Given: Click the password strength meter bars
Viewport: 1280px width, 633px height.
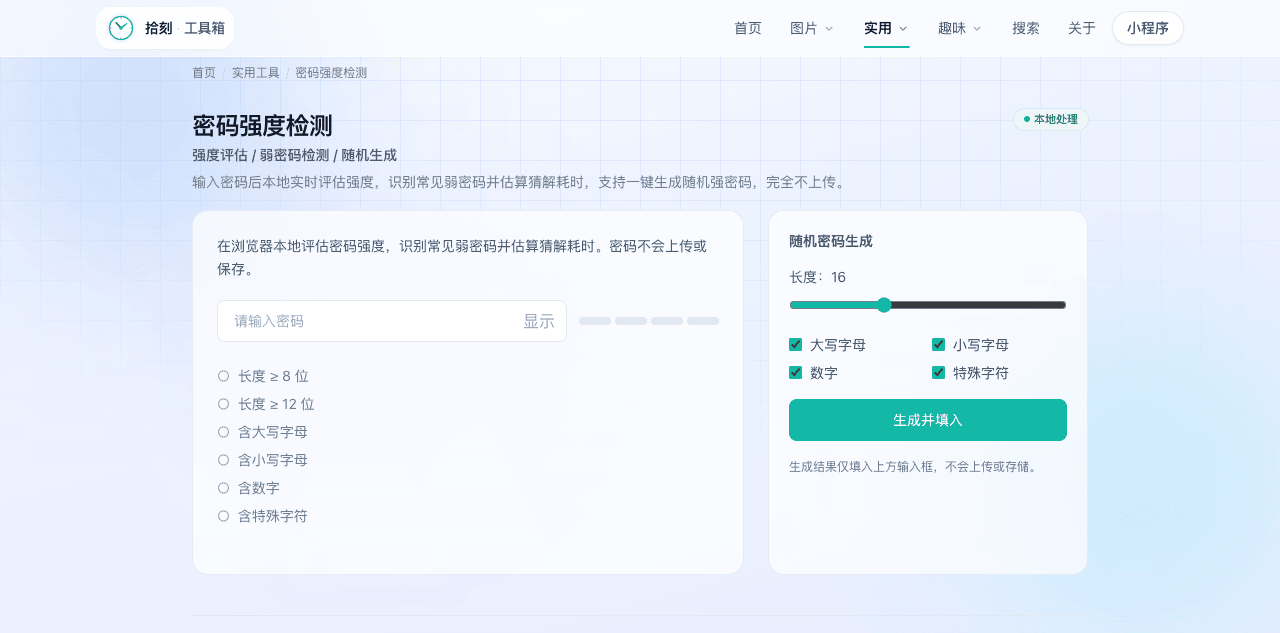Looking at the screenshot, I should [x=649, y=321].
